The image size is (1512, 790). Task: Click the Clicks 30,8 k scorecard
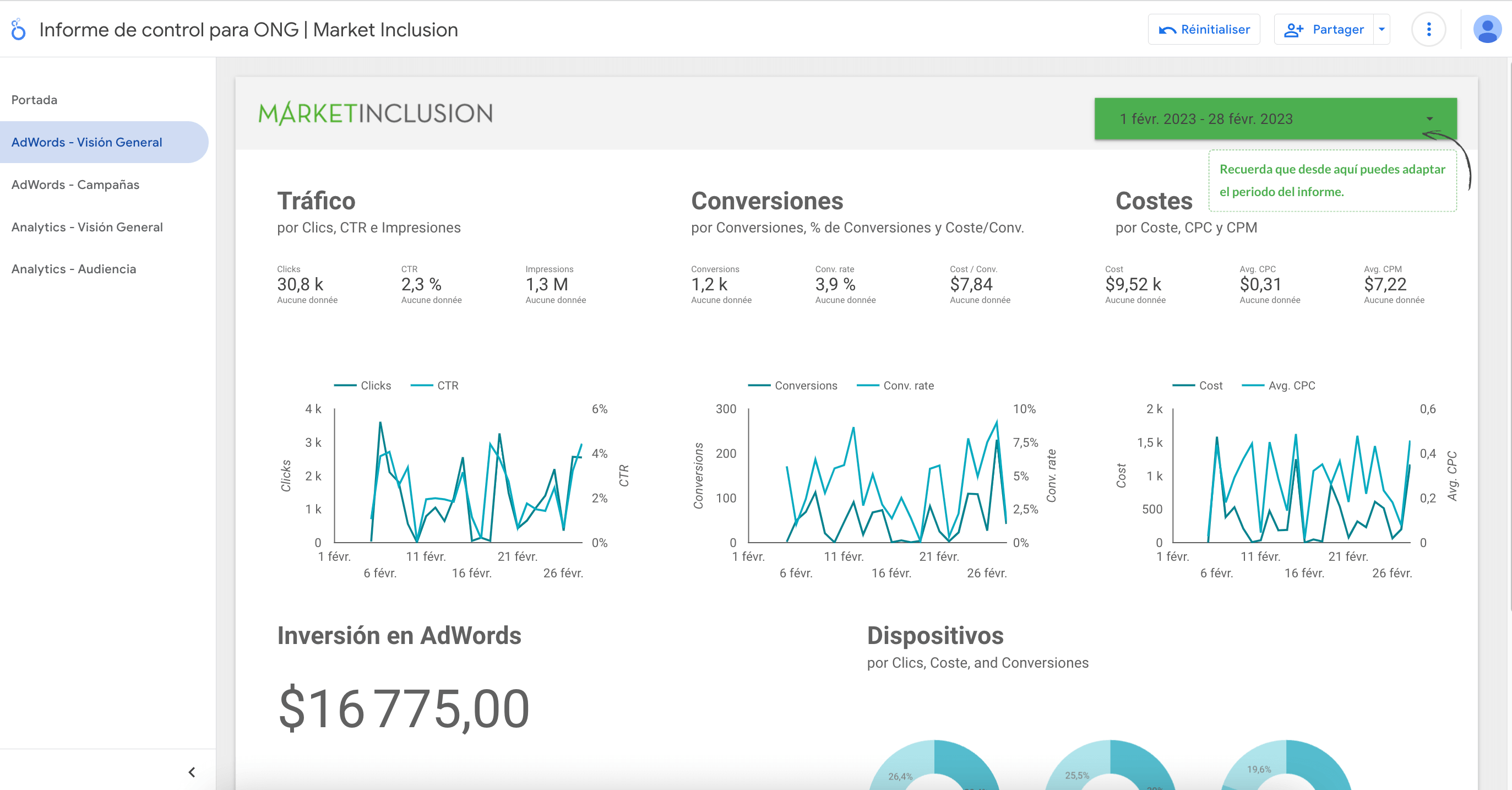tap(308, 285)
